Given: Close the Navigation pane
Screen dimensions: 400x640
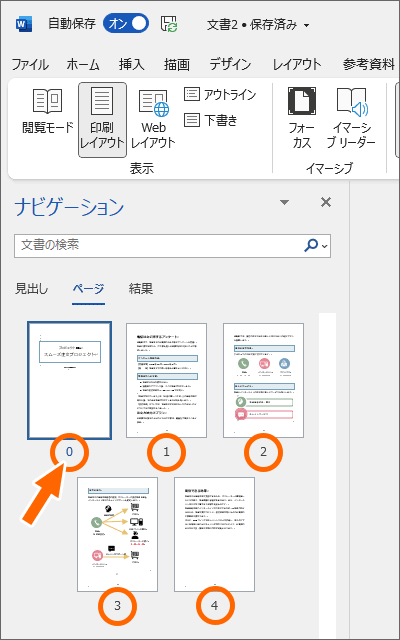Looking at the screenshot, I should coord(326,202).
